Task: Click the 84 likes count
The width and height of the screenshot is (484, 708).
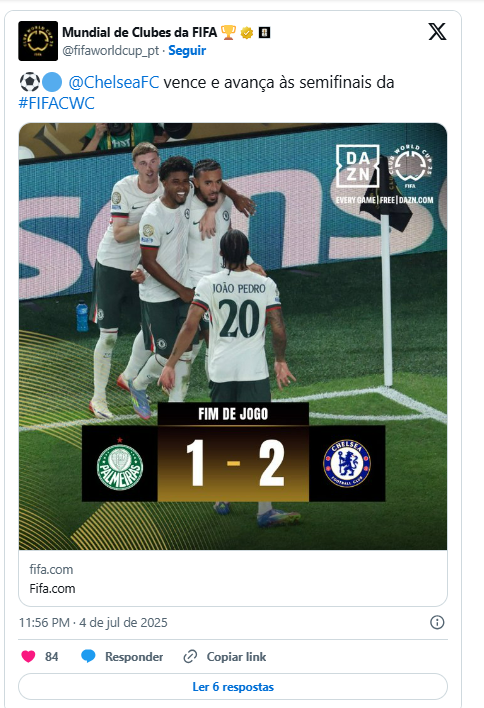Action: pyautogui.click(x=51, y=657)
